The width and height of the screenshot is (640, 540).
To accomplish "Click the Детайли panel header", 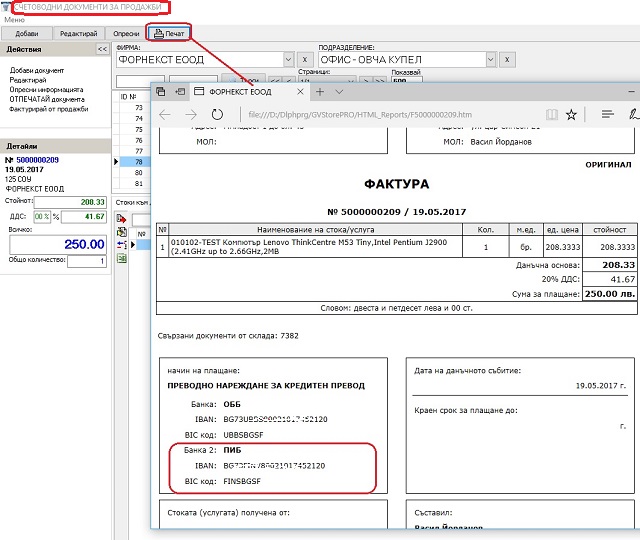I will point(56,146).
